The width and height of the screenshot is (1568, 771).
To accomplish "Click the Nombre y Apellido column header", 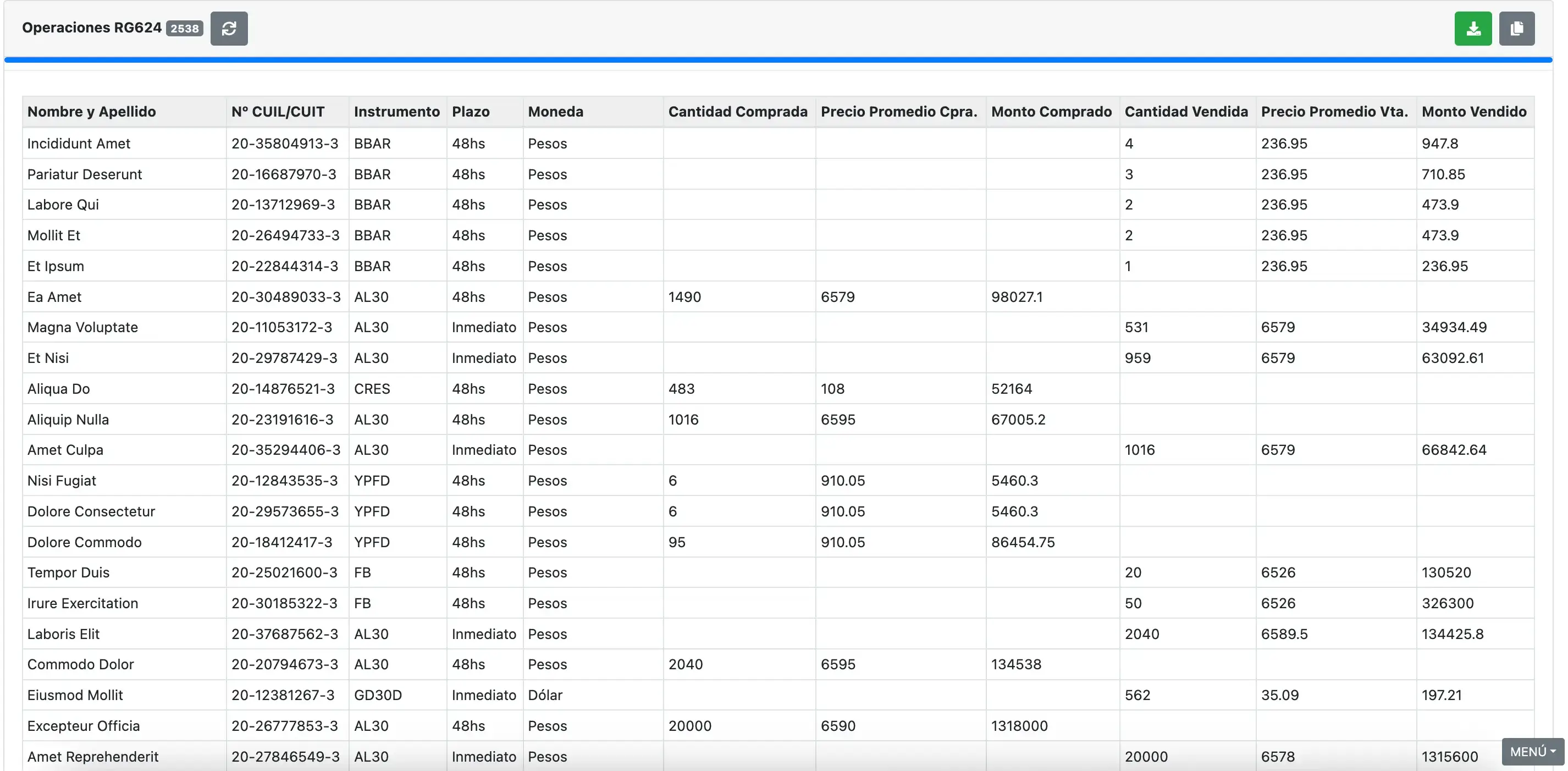I will click(x=91, y=112).
